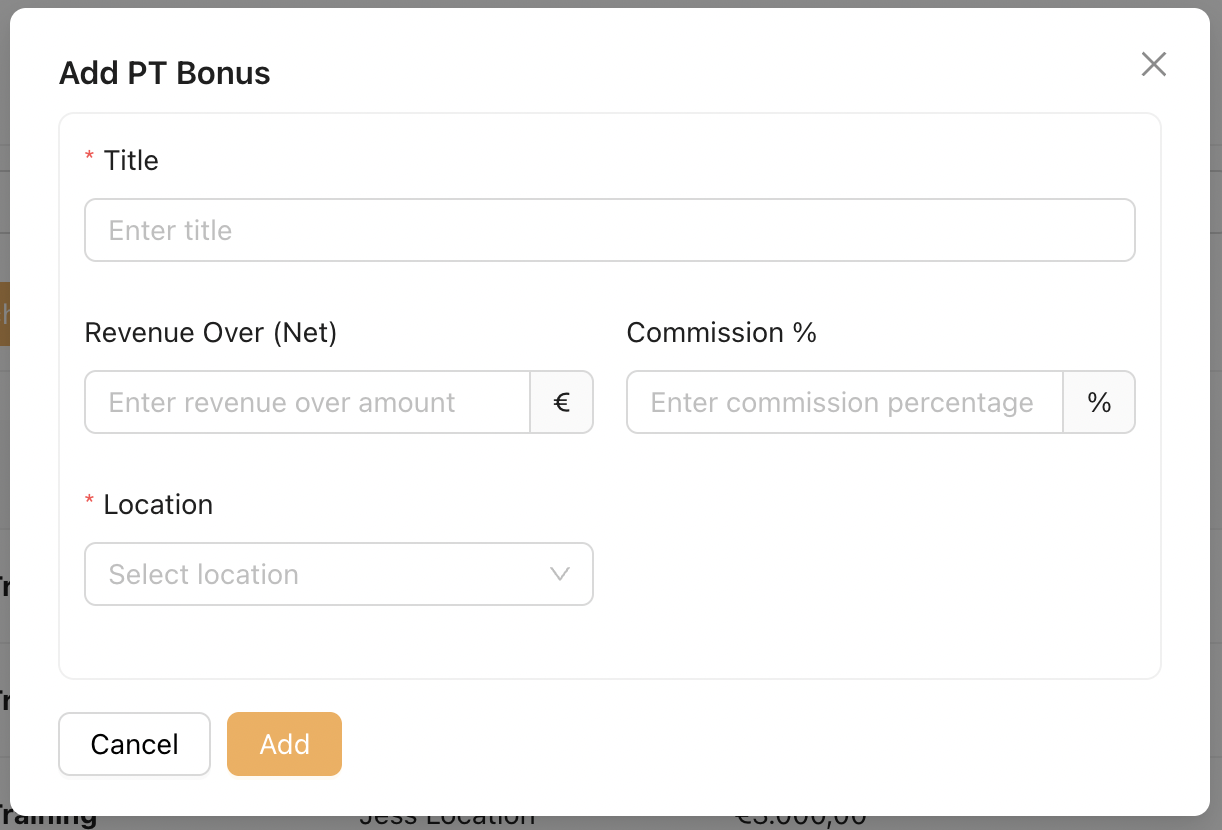Click the Title field label
This screenshot has height=830, width=1222.
point(131,161)
